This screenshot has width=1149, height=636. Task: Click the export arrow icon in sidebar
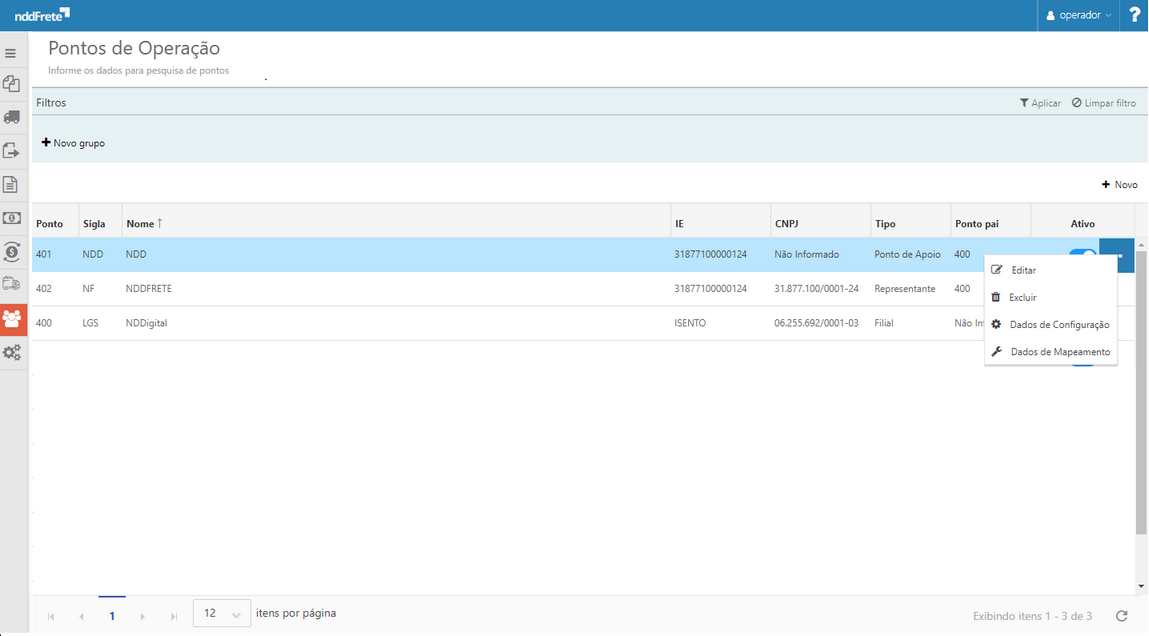tap(12, 151)
